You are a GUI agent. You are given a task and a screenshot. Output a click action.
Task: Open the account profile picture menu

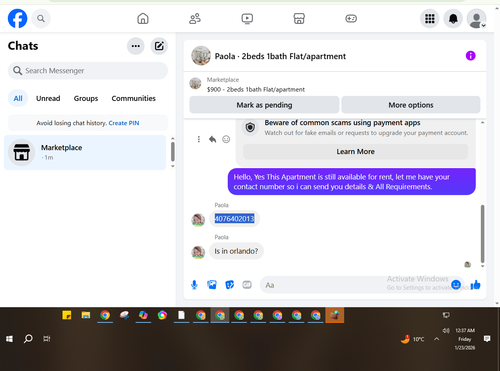point(476,19)
